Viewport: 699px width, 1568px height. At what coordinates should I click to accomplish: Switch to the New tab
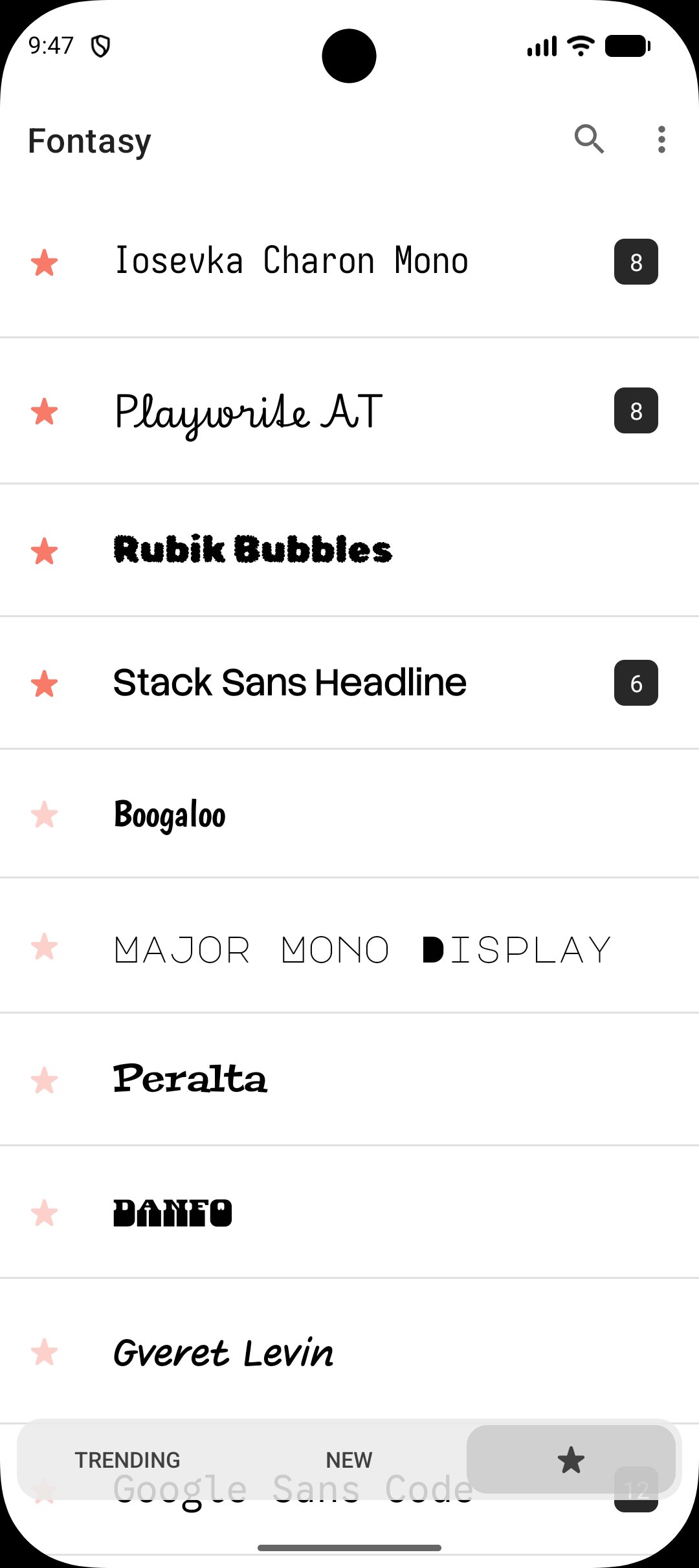349,1460
